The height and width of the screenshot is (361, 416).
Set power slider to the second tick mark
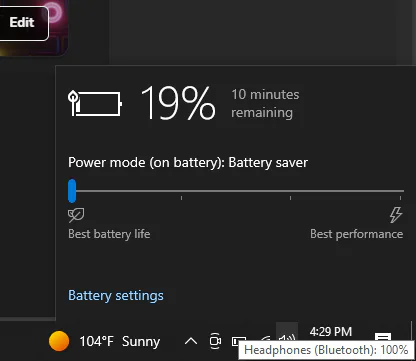point(181,191)
